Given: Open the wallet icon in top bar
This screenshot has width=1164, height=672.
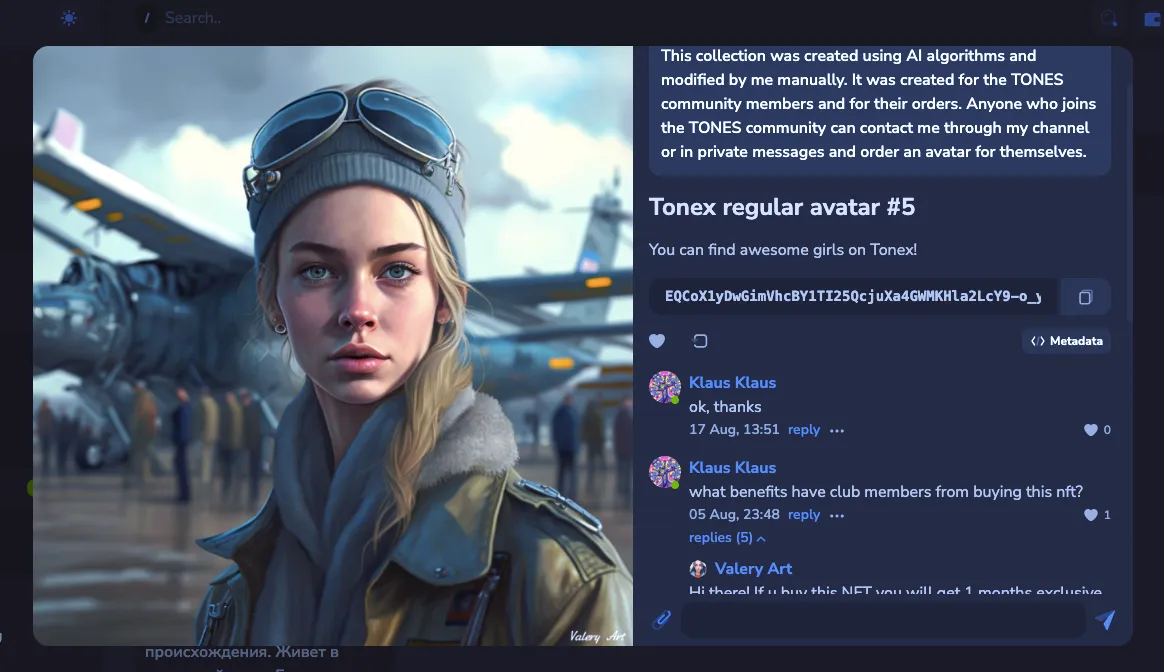Looking at the screenshot, I should click(1152, 19).
